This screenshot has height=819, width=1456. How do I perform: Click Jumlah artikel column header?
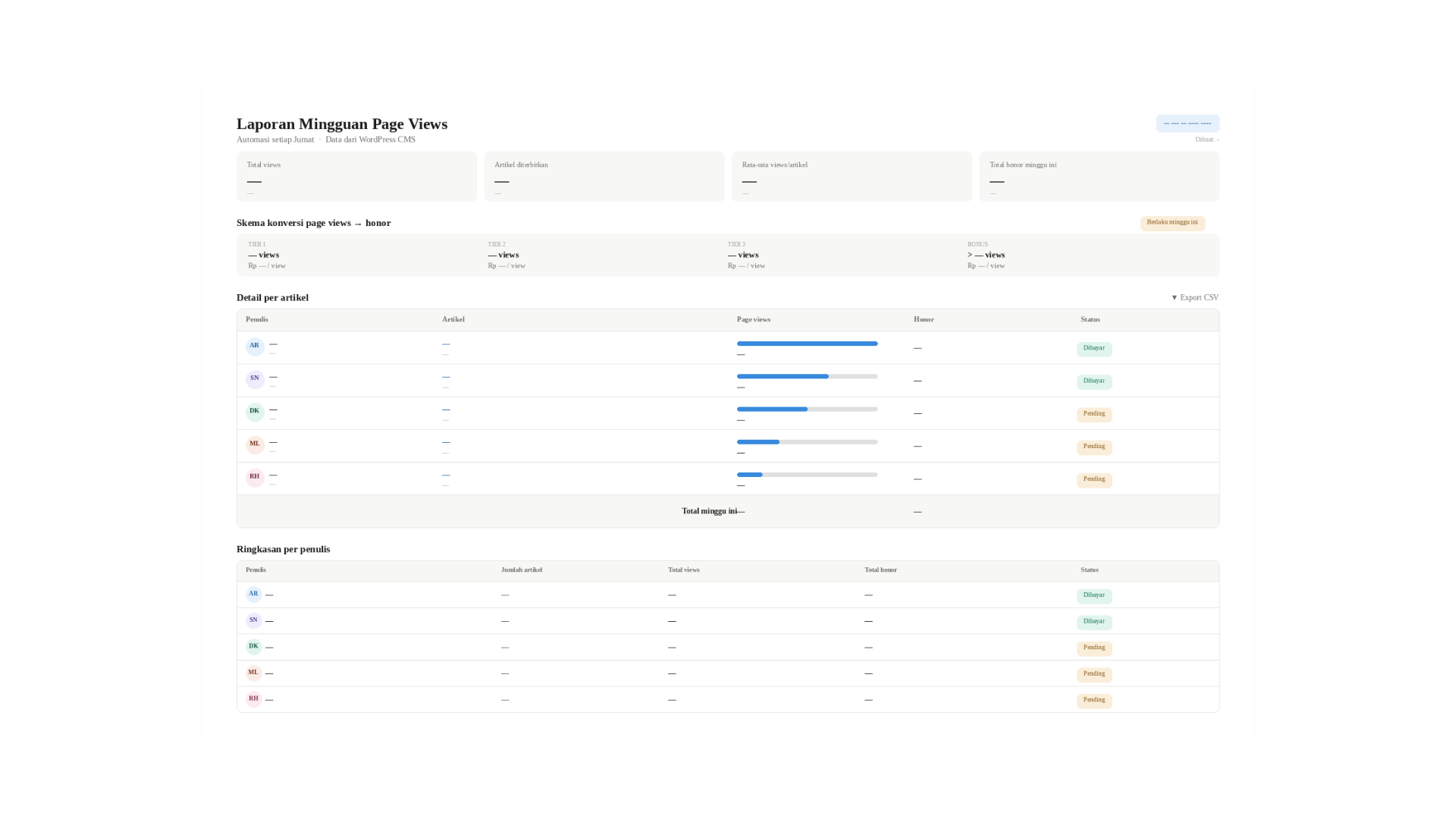(522, 570)
